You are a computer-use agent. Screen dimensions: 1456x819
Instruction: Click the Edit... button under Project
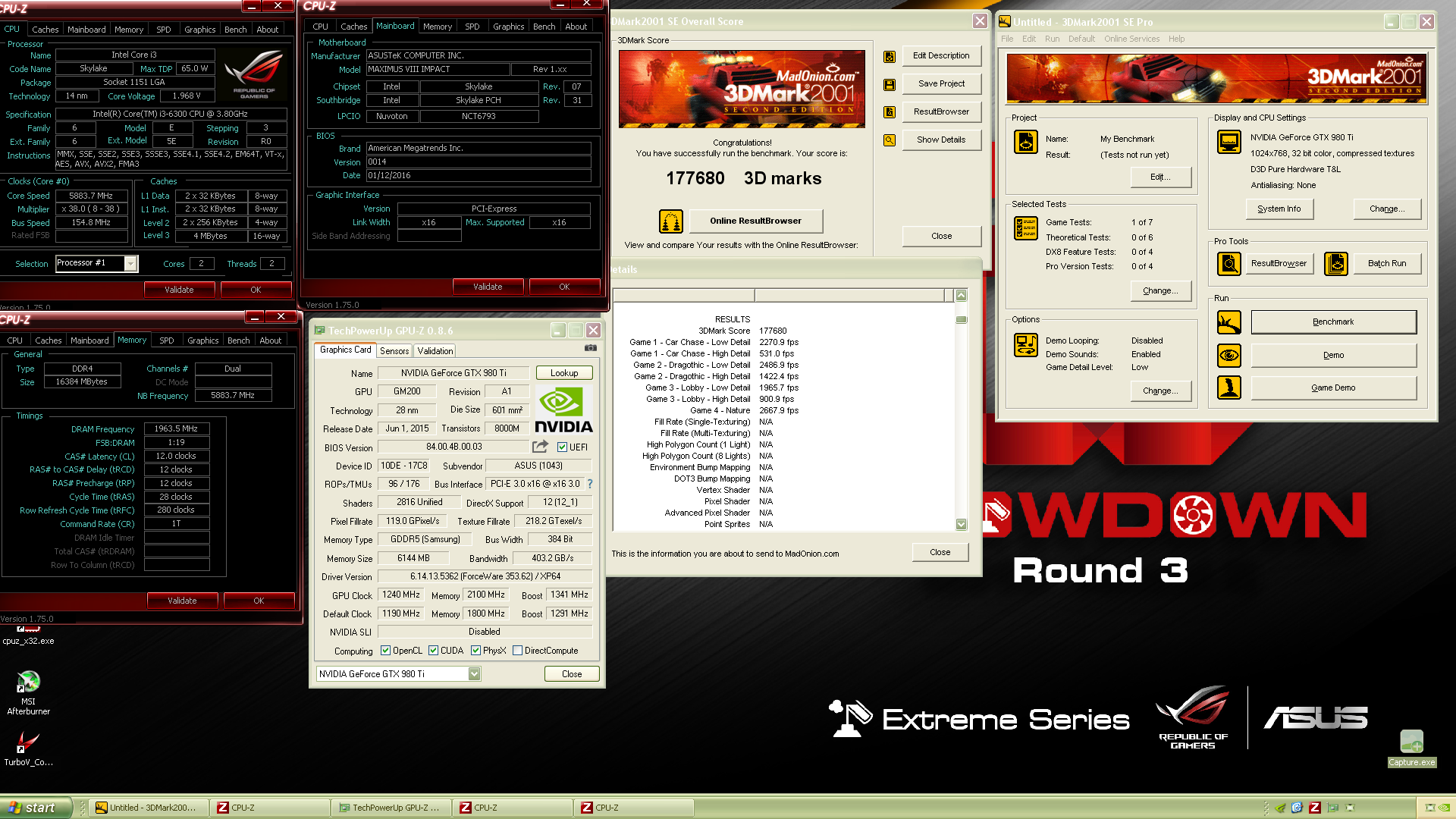(x=1160, y=177)
